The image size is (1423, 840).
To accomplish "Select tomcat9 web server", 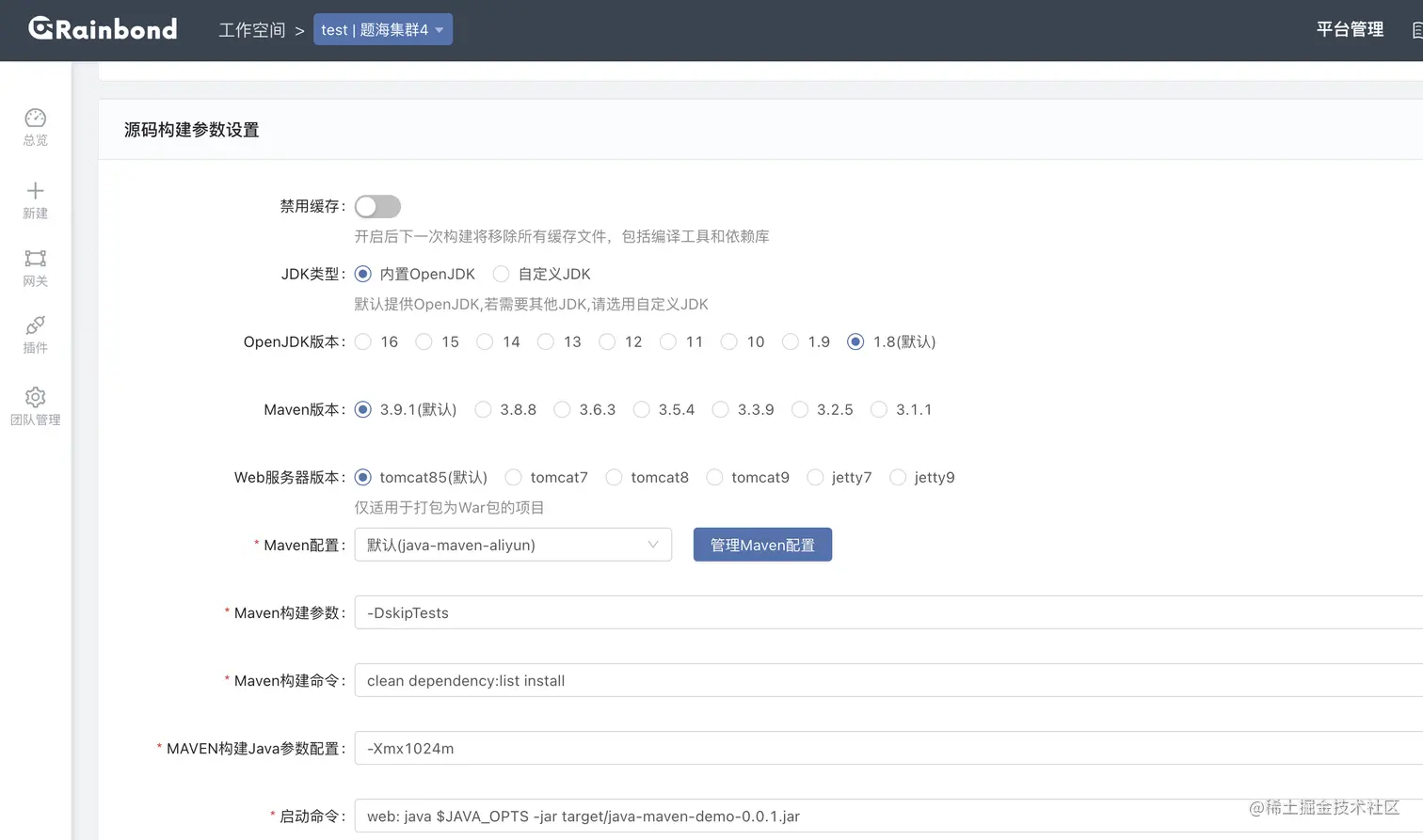I will pyautogui.click(x=714, y=477).
